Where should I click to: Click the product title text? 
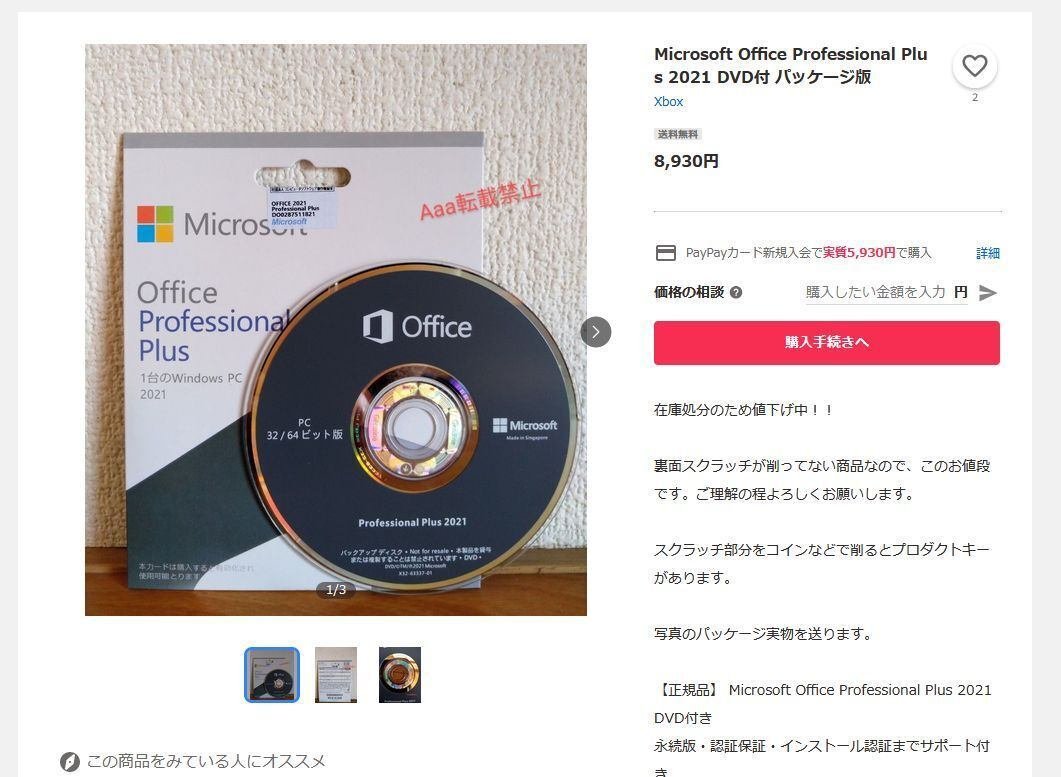click(790, 66)
